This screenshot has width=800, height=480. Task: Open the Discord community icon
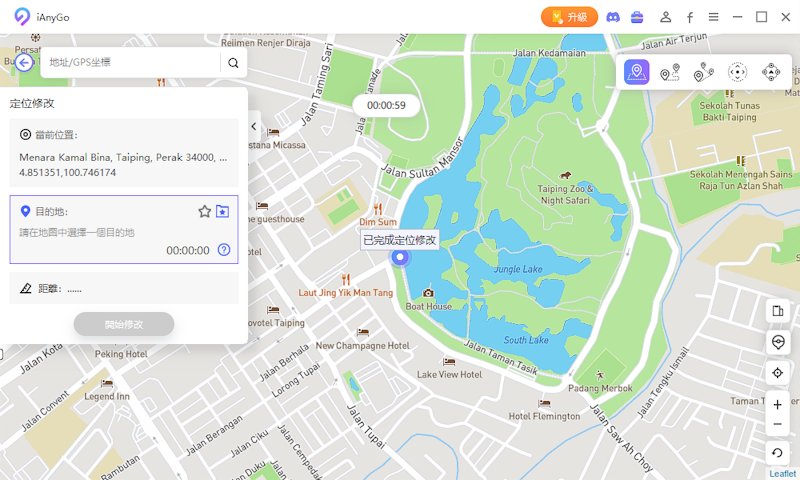pos(613,17)
